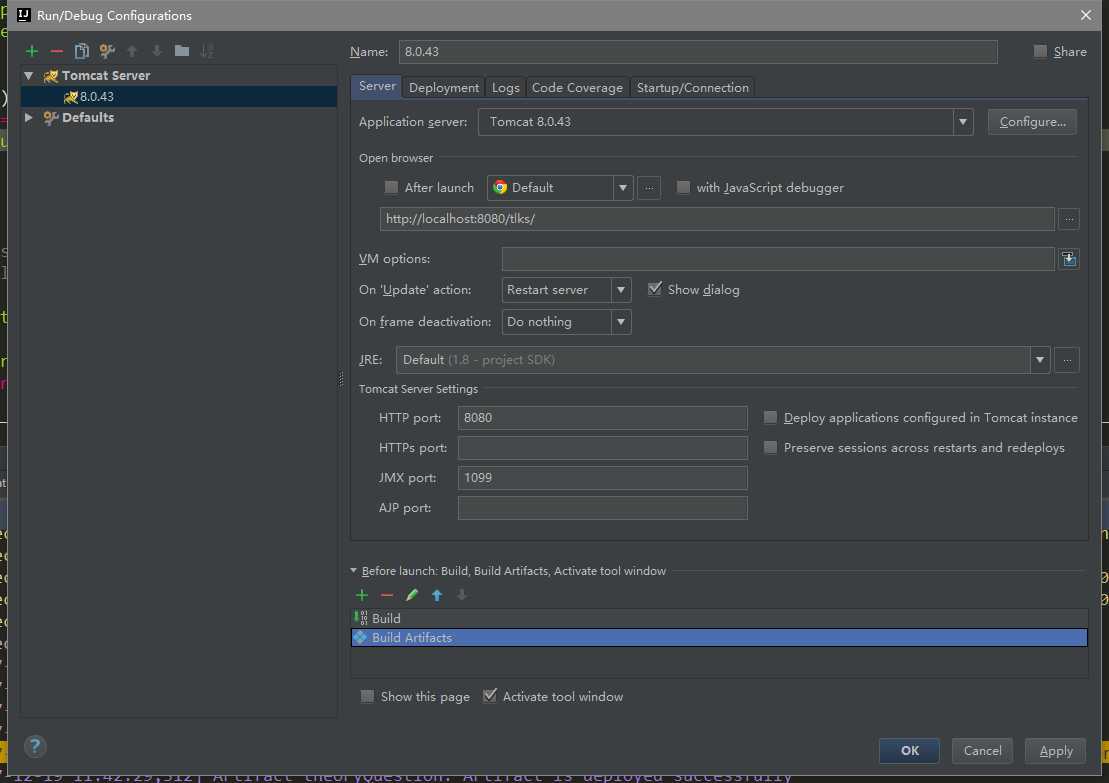The height and width of the screenshot is (783, 1109).
Task: Click the VM options input field
Action: point(778,259)
